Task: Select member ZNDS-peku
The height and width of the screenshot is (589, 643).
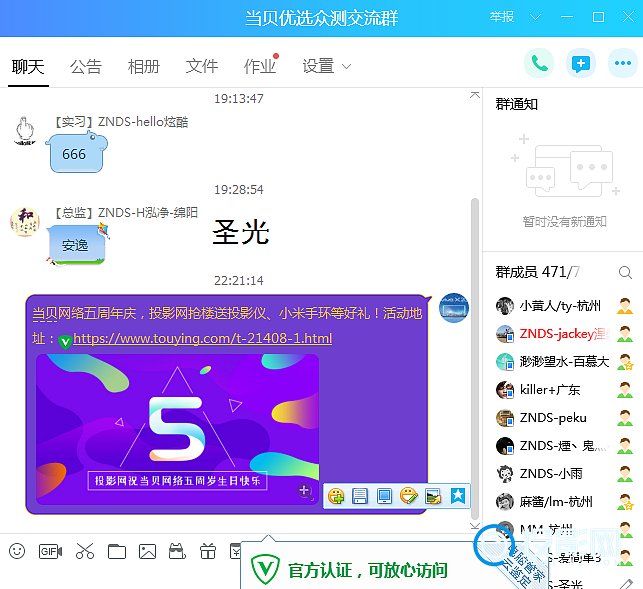Action: (564, 418)
